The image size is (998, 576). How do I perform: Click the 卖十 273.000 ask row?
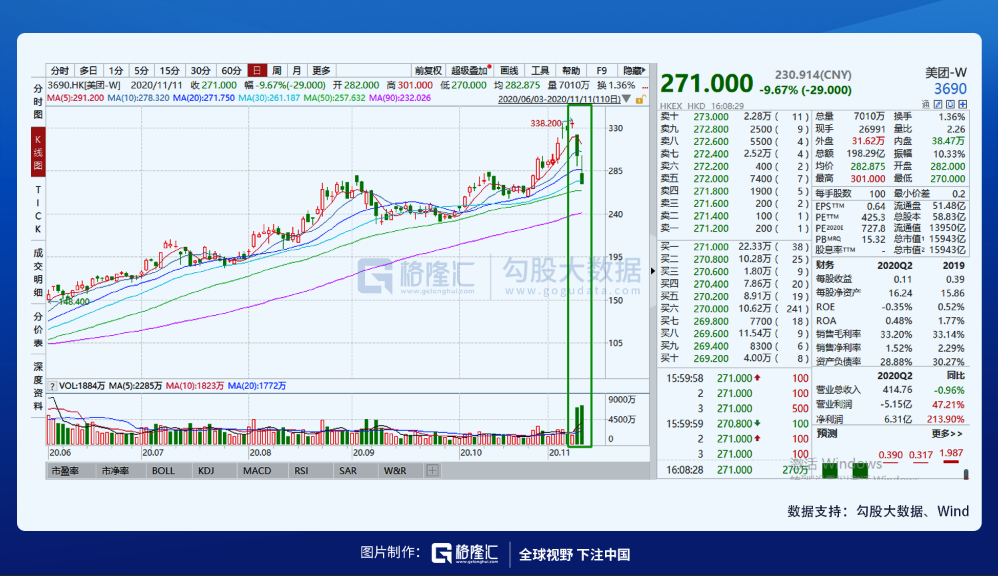[x=734, y=116]
